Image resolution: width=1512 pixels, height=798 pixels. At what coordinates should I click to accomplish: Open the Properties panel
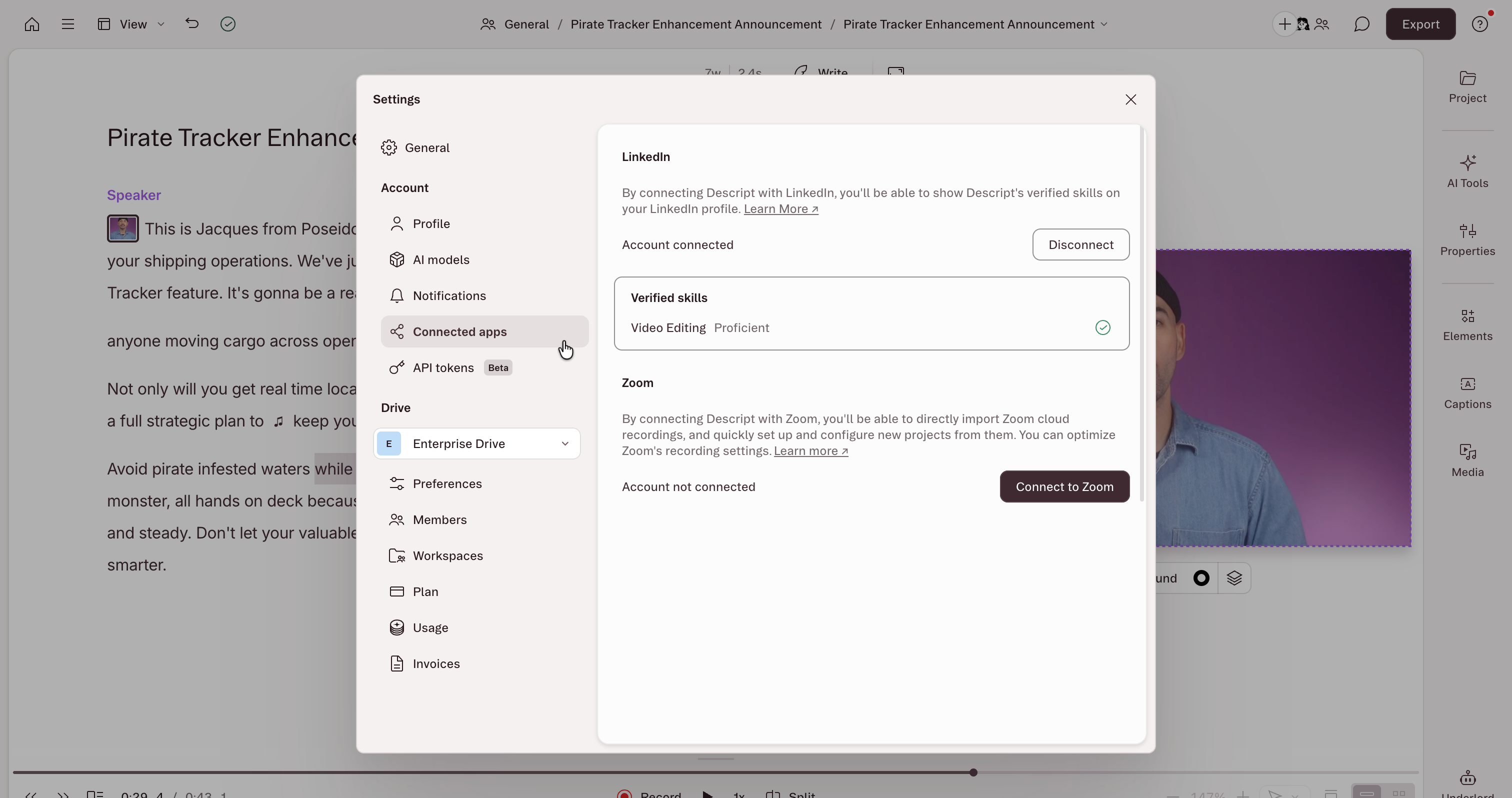tap(1467, 239)
